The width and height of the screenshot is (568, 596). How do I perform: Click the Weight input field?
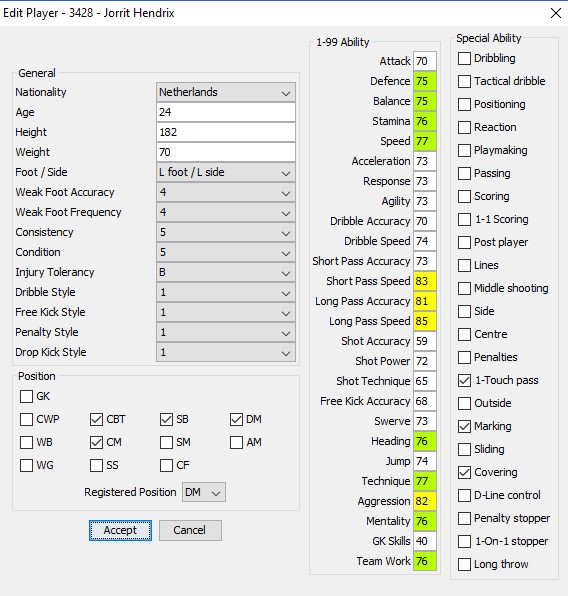pyautogui.click(x=226, y=152)
